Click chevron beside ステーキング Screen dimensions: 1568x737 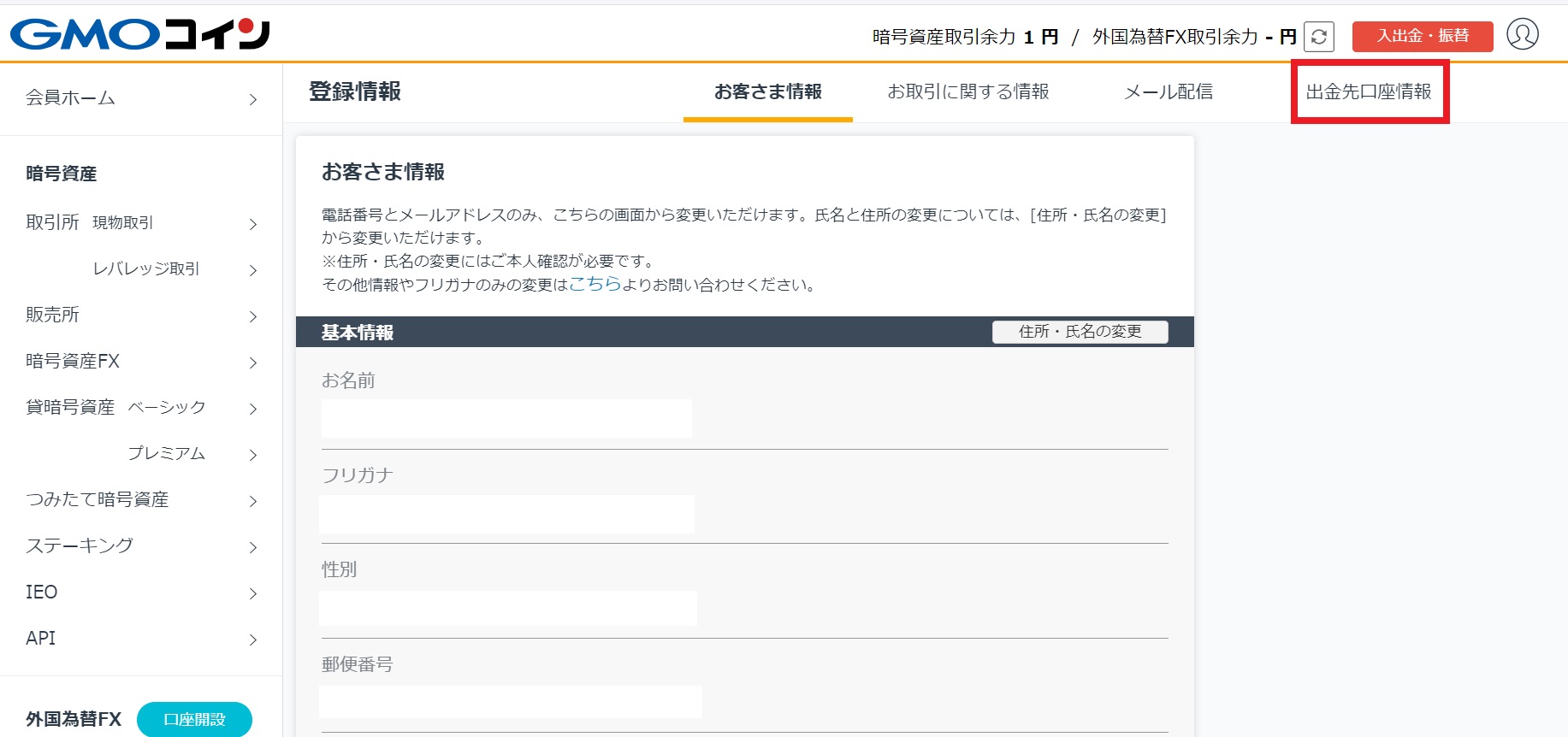(x=253, y=547)
